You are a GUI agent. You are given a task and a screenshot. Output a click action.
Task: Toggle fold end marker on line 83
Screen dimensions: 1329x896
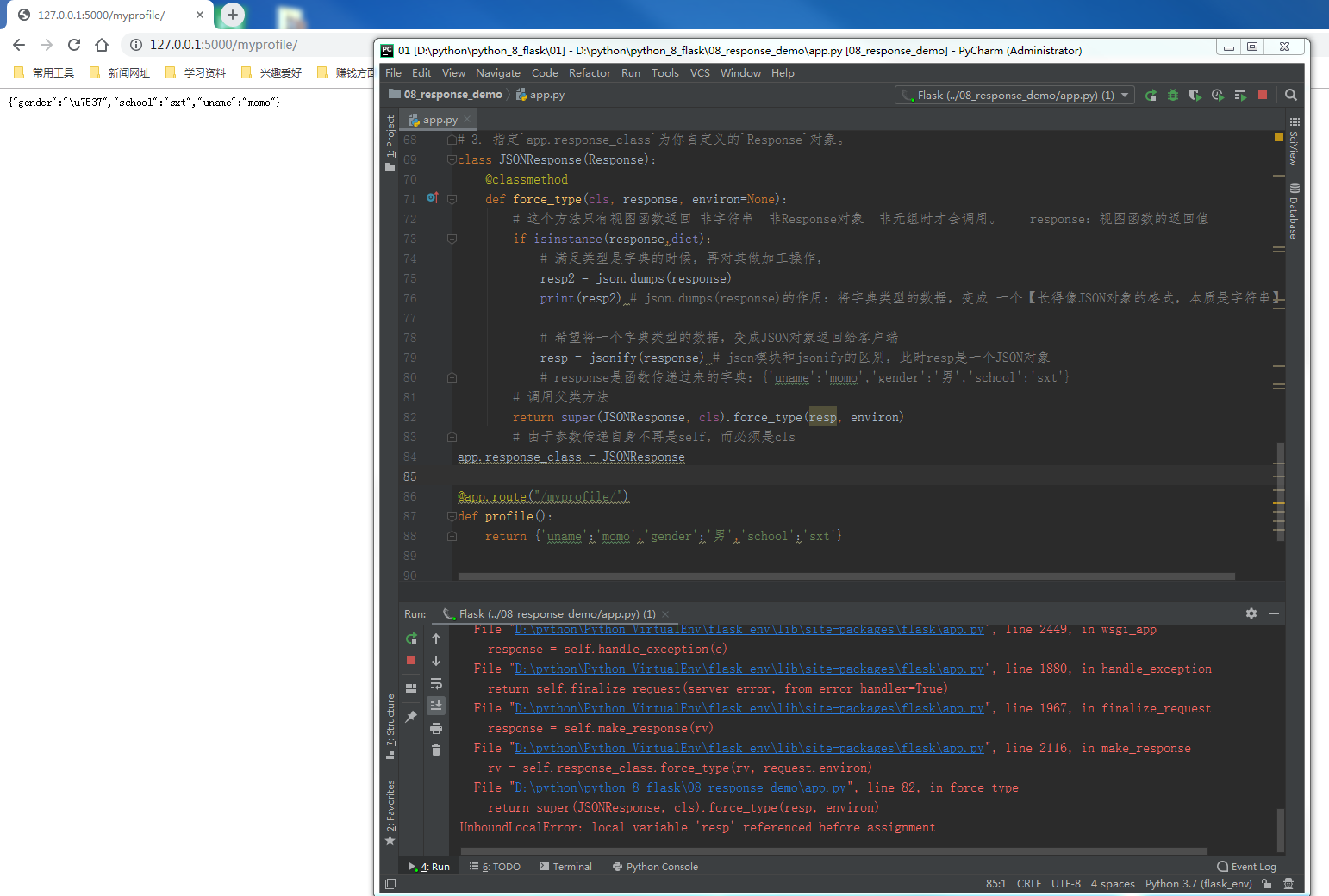point(452,437)
